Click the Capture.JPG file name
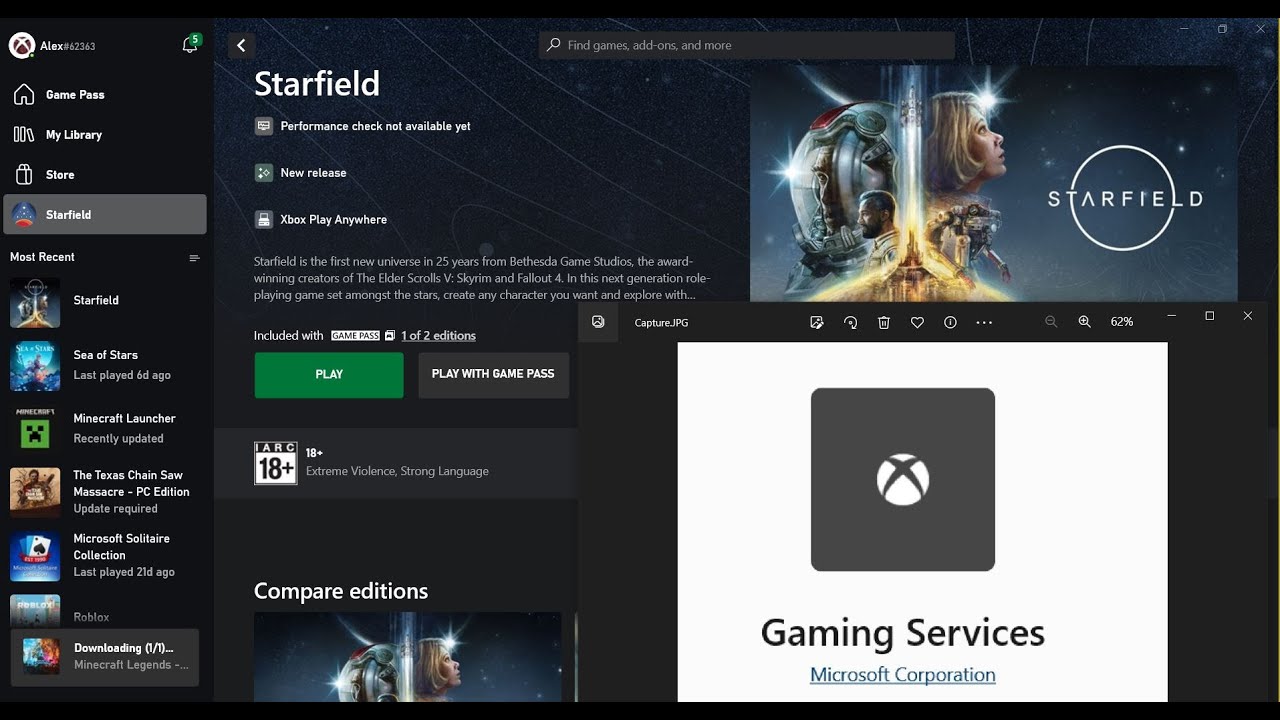The image size is (1280, 720). pyautogui.click(x=661, y=323)
